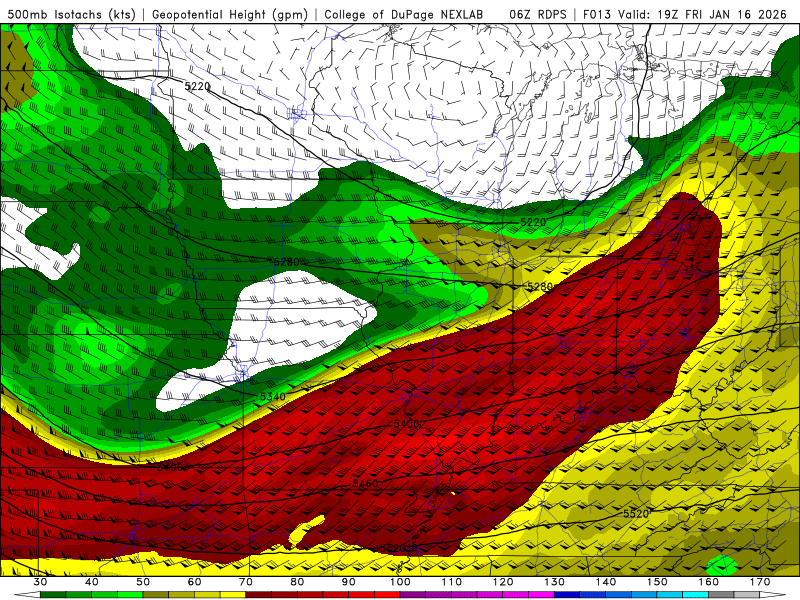
Task: Click the color bar label '170'
Action: [x=760, y=582]
